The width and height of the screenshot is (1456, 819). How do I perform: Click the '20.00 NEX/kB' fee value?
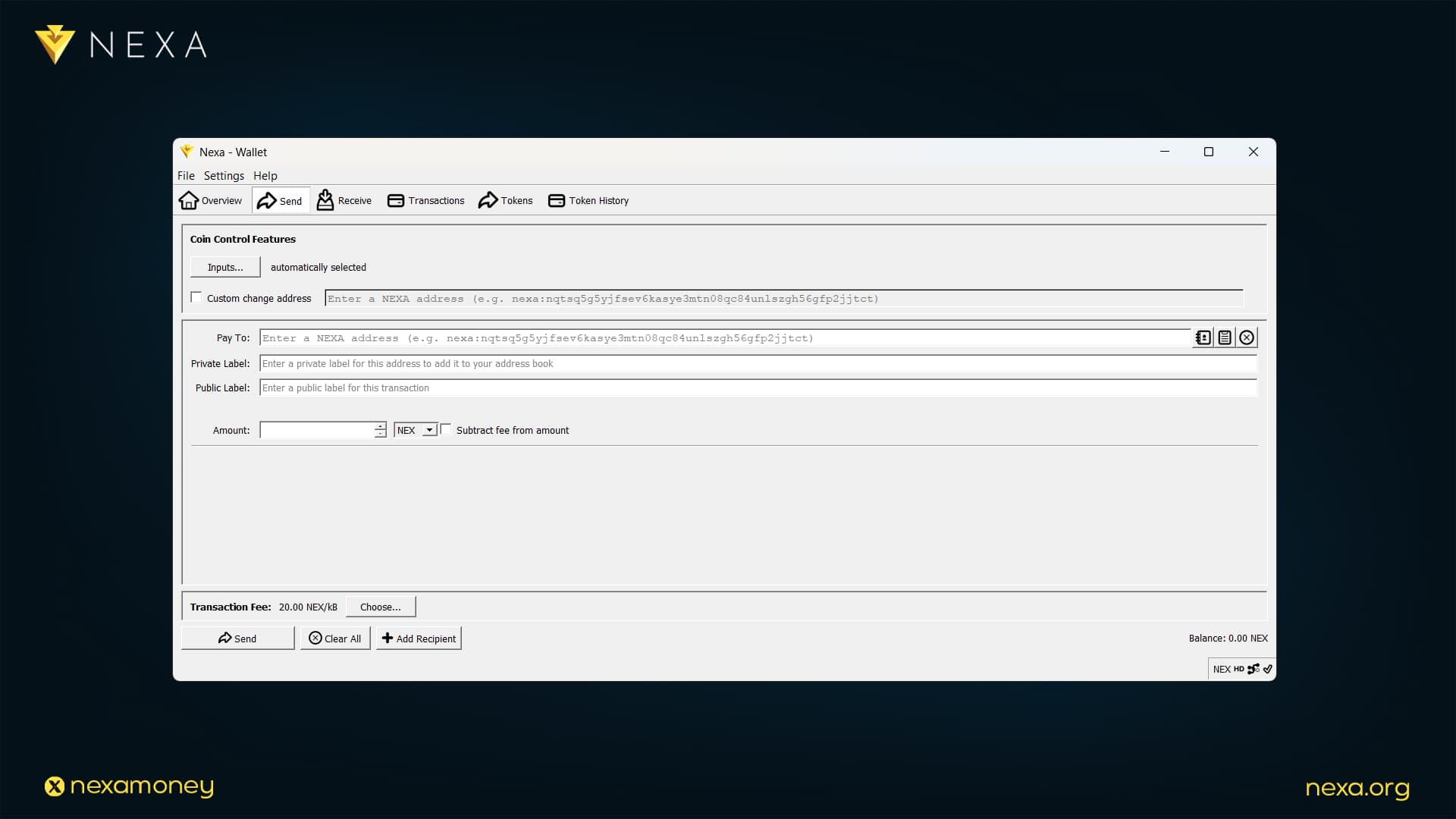coord(308,607)
